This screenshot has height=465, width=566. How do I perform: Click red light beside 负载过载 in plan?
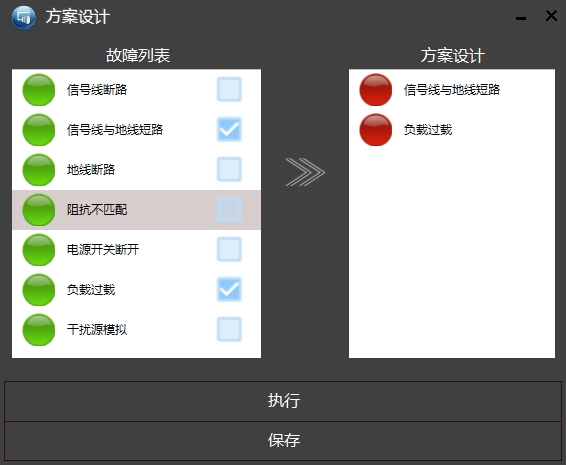click(376, 130)
